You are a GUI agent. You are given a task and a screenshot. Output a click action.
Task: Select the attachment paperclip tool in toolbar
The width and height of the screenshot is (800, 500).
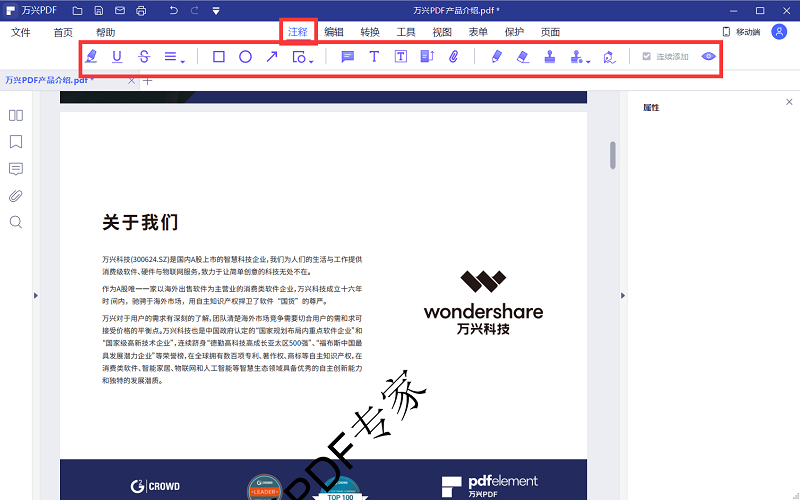point(453,57)
